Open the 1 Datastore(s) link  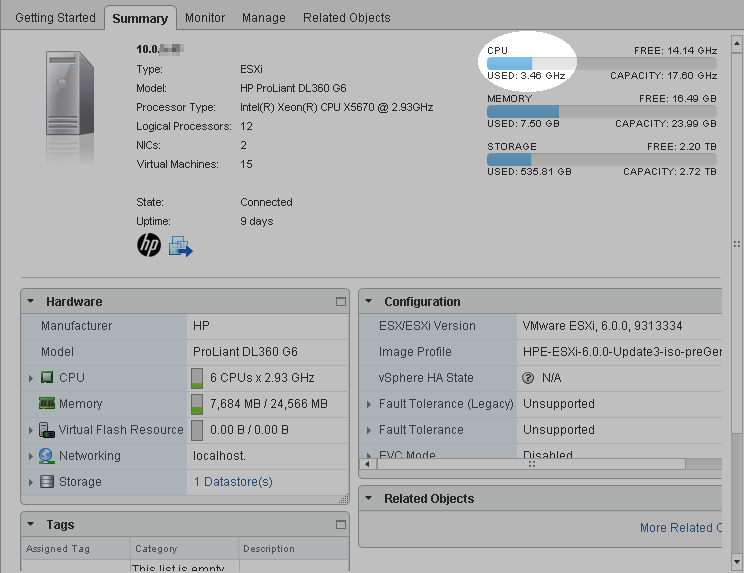pyautogui.click(x=233, y=481)
